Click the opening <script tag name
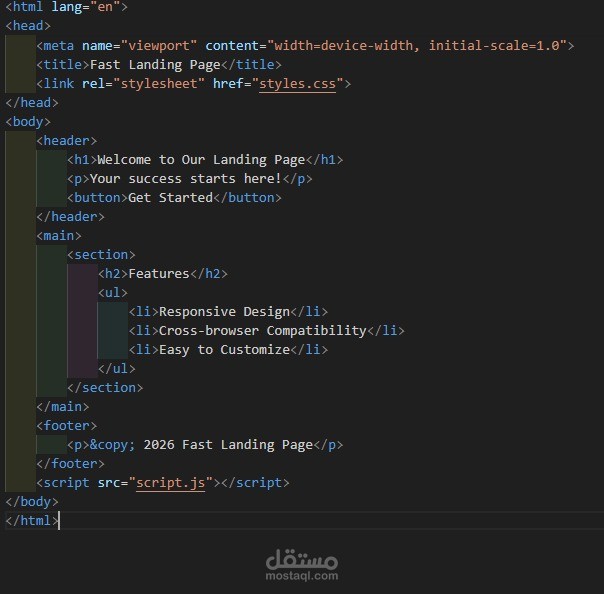This screenshot has width=604, height=594. coord(66,483)
